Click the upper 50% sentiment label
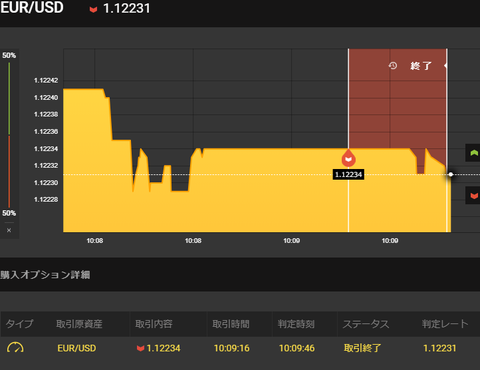 click(9, 55)
